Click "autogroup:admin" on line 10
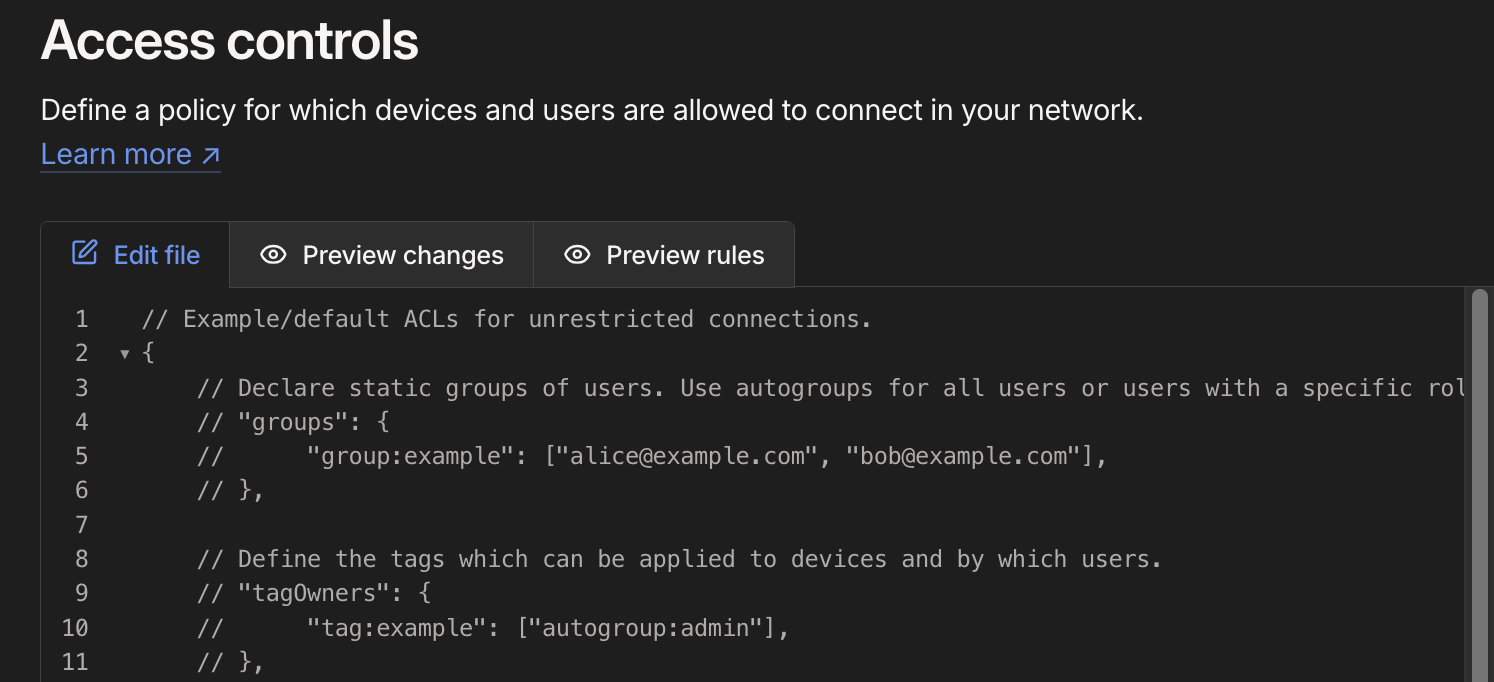Image resolution: width=1494 pixels, height=682 pixels. 654,627
